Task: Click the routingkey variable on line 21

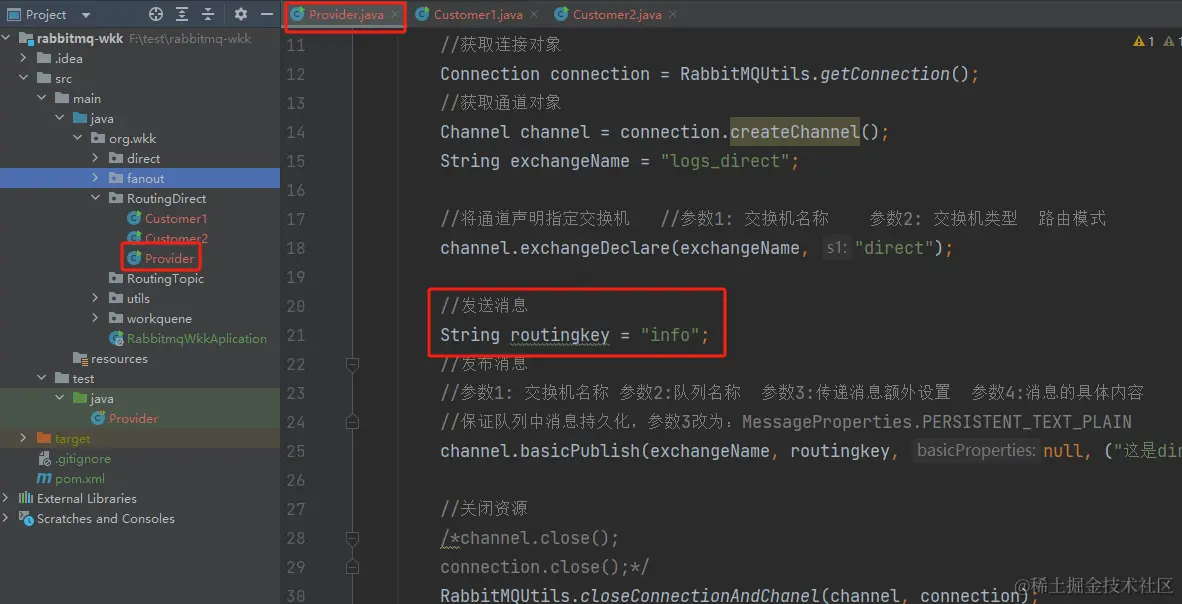Action: [x=559, y=335]
